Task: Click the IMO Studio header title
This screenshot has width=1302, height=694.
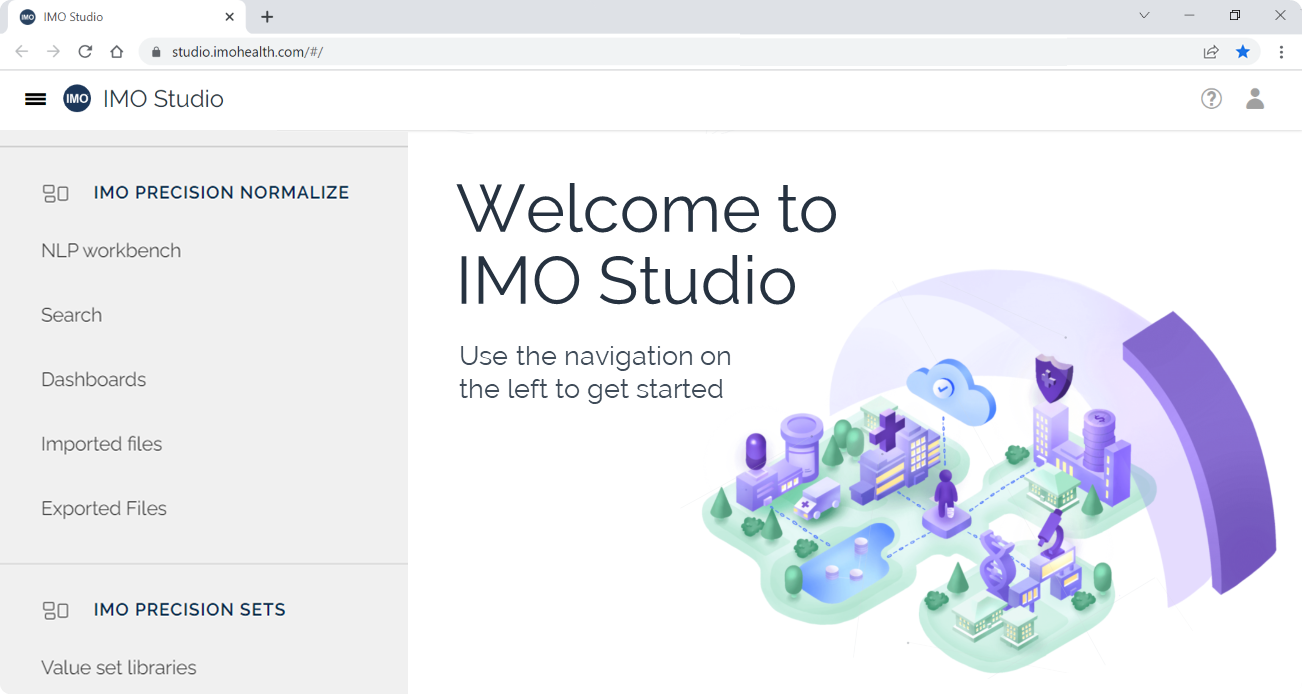Action: [163, 99]
